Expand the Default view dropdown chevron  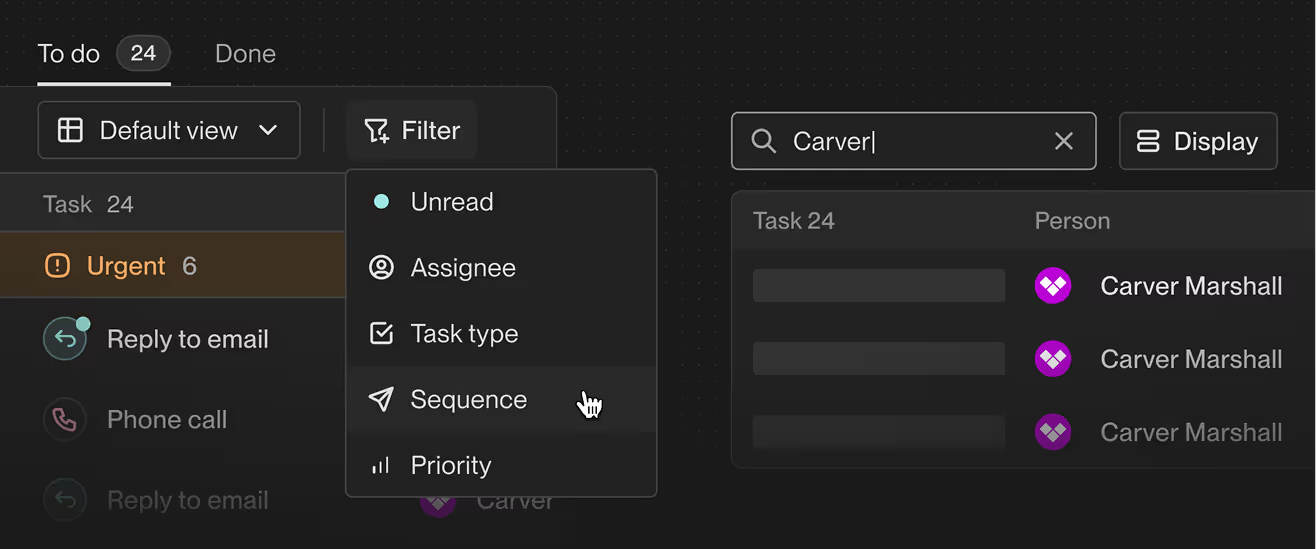click(x=268, y=130)
